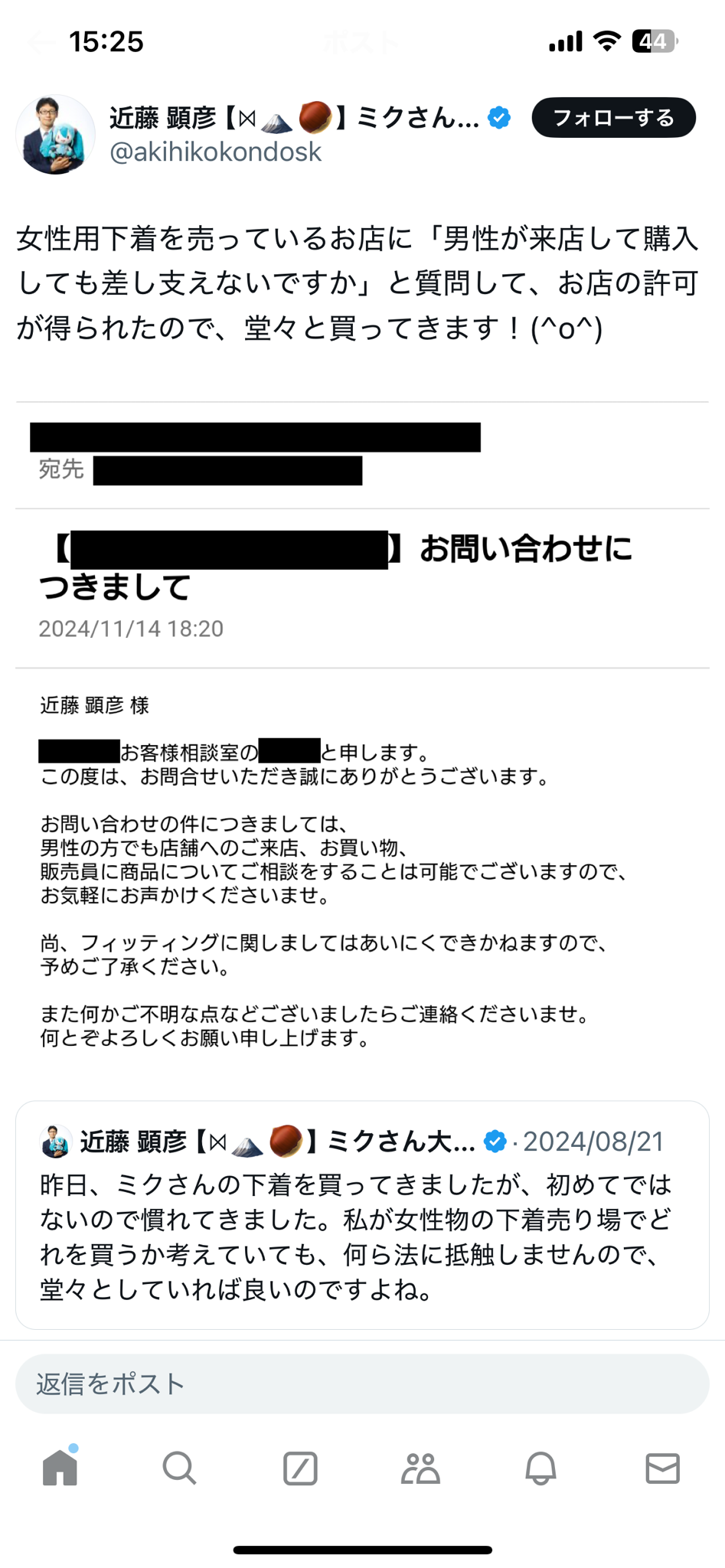Open the Communities people icon
Viewport: 725px width, 1568px height.
(420, 1468)
